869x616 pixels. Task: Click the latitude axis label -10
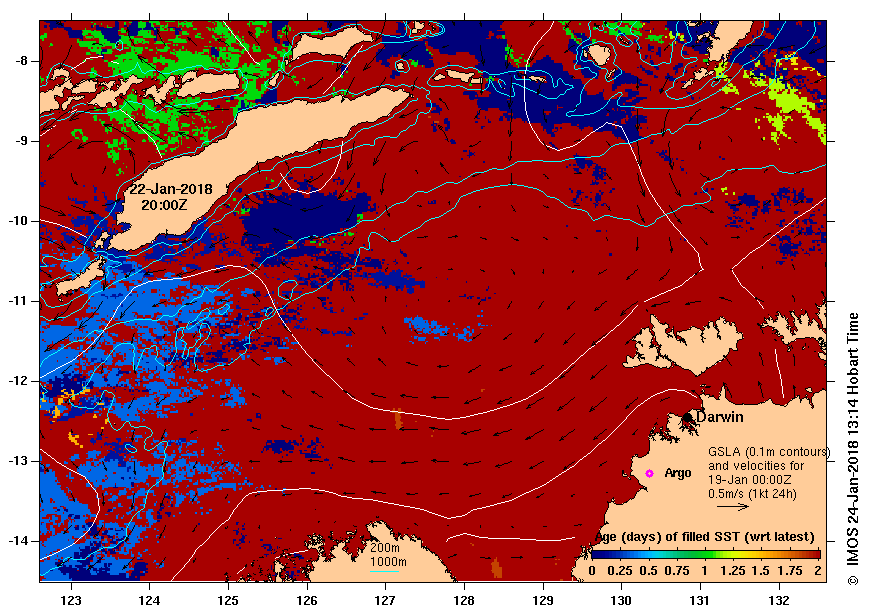(19, 221)
